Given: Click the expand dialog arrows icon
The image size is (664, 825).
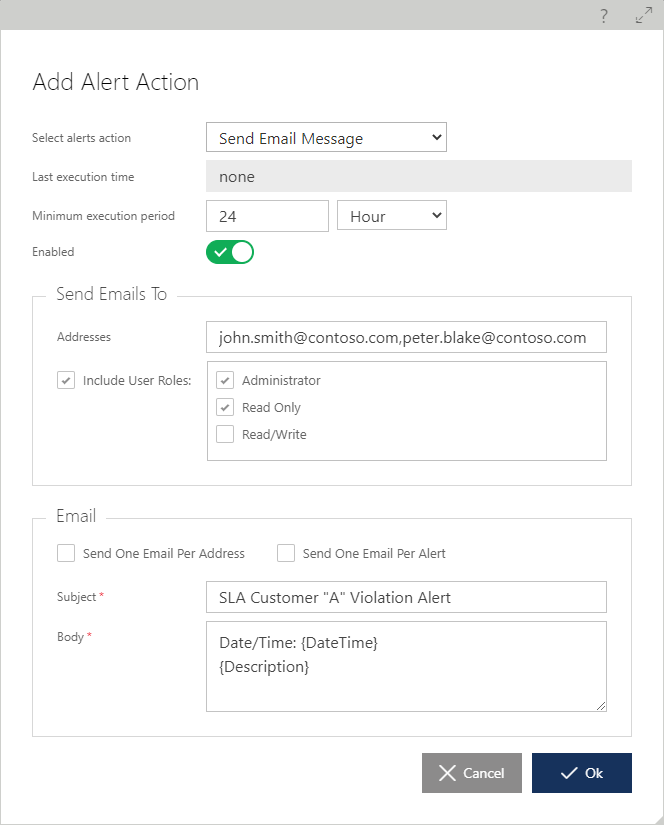Looking at the screenshot, I should click(x=643, y=15).
